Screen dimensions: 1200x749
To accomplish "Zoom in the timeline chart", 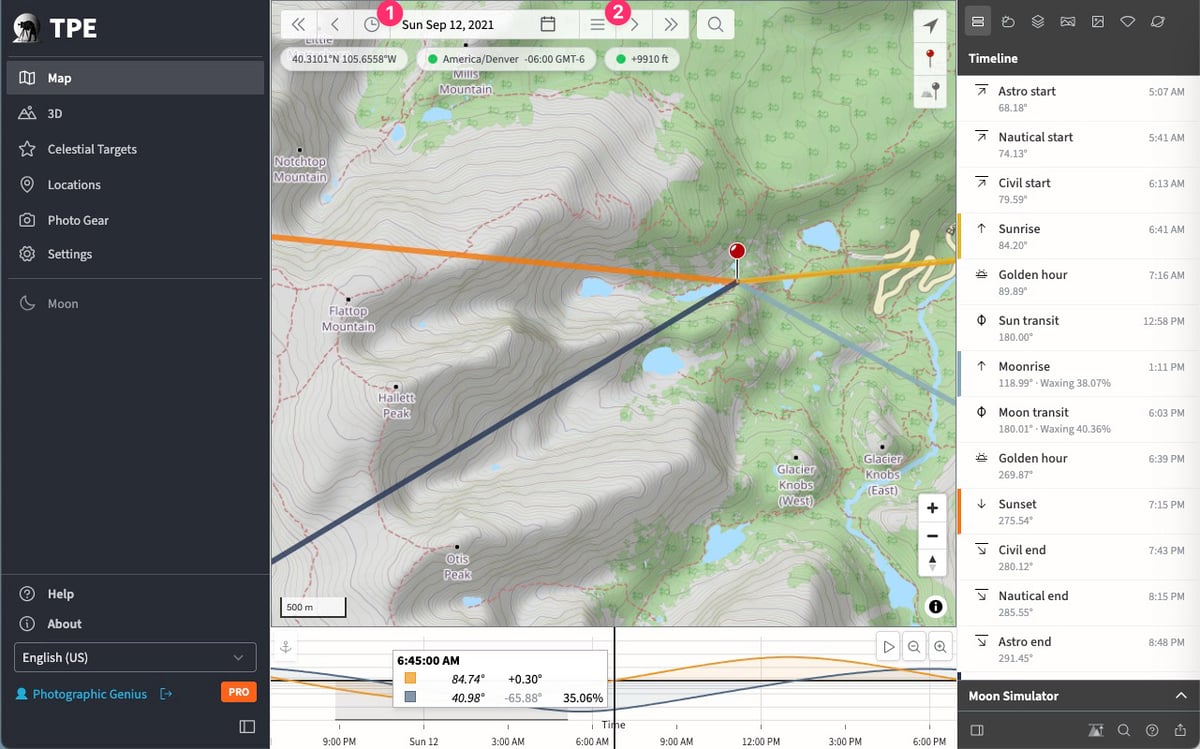I will (x=940, y=647).
